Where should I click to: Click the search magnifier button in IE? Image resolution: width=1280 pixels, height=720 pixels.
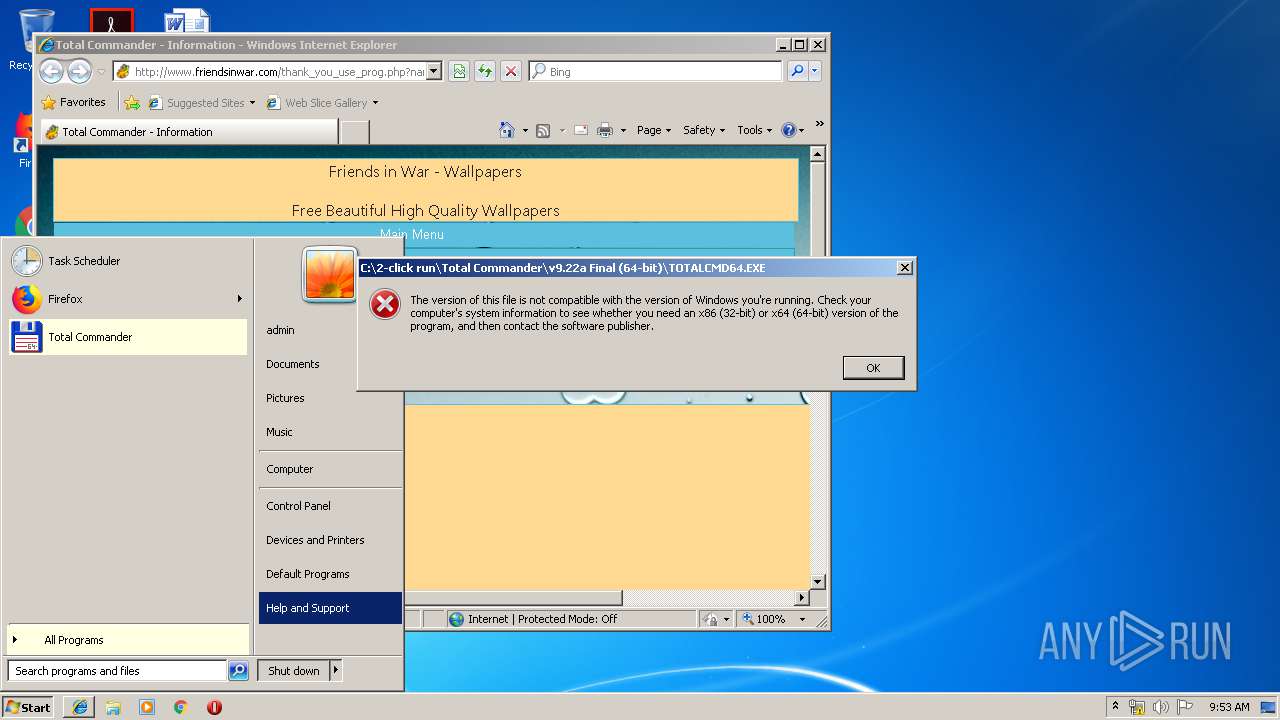(x=796, y=71)
